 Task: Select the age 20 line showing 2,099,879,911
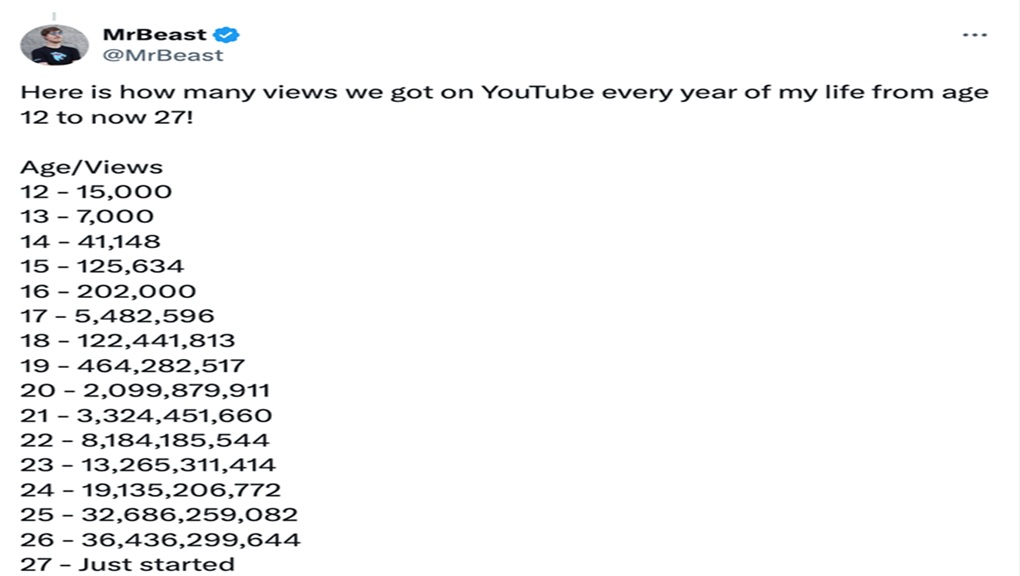(x=145, y=390)
